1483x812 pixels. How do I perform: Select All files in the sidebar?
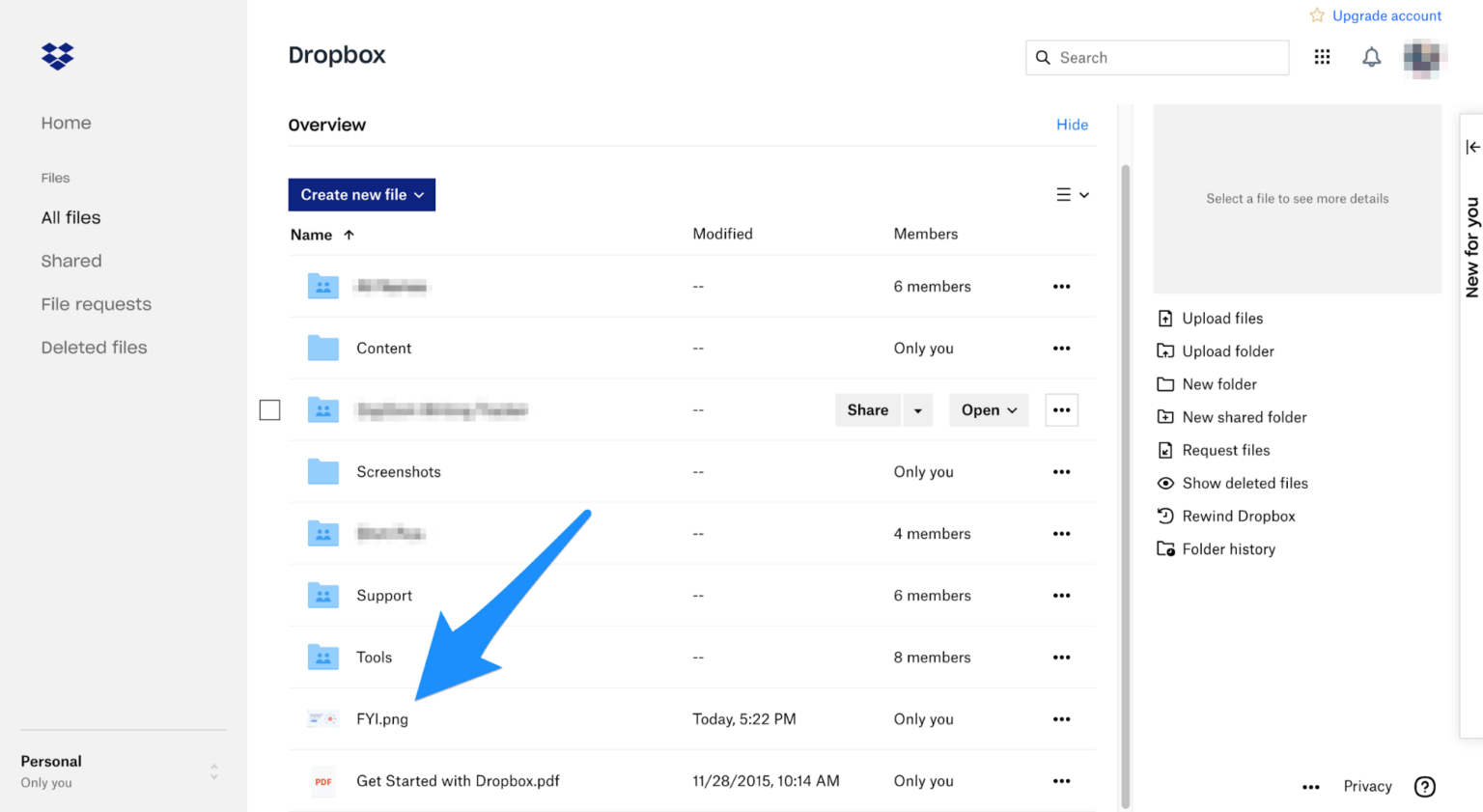point(71,217)
